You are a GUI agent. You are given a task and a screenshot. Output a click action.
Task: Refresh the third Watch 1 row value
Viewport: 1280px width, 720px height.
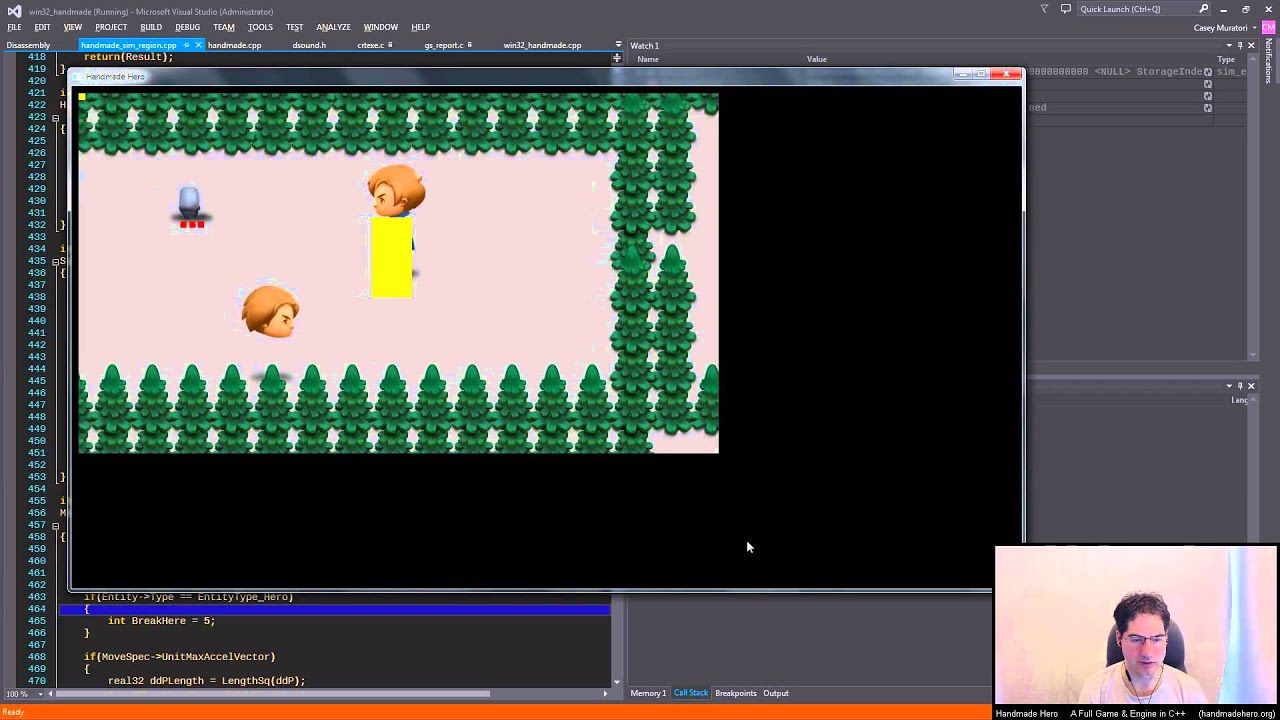[x=1208, y=96]
